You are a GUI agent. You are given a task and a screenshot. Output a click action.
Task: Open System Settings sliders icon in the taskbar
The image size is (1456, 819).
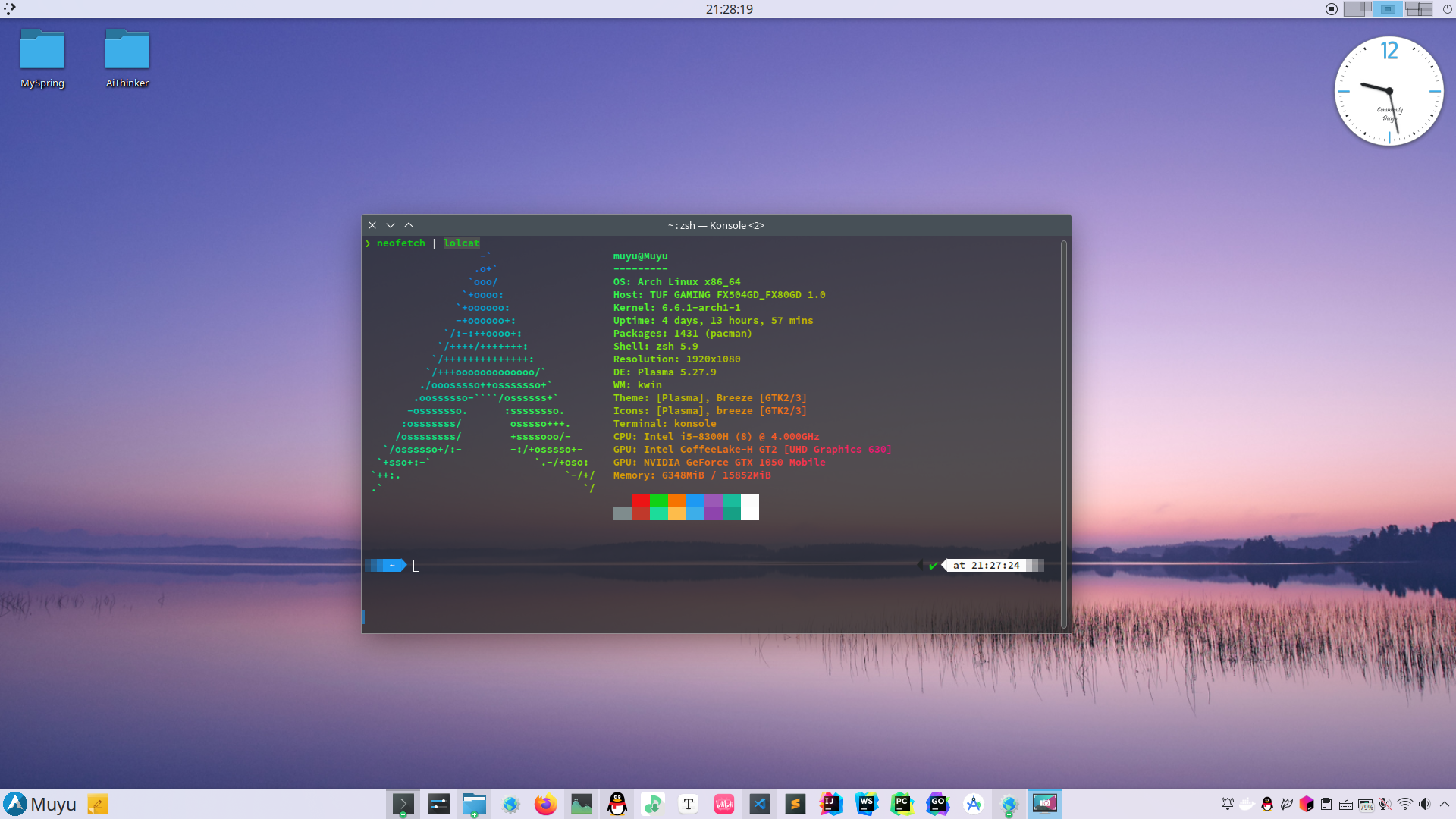point(439,804)
